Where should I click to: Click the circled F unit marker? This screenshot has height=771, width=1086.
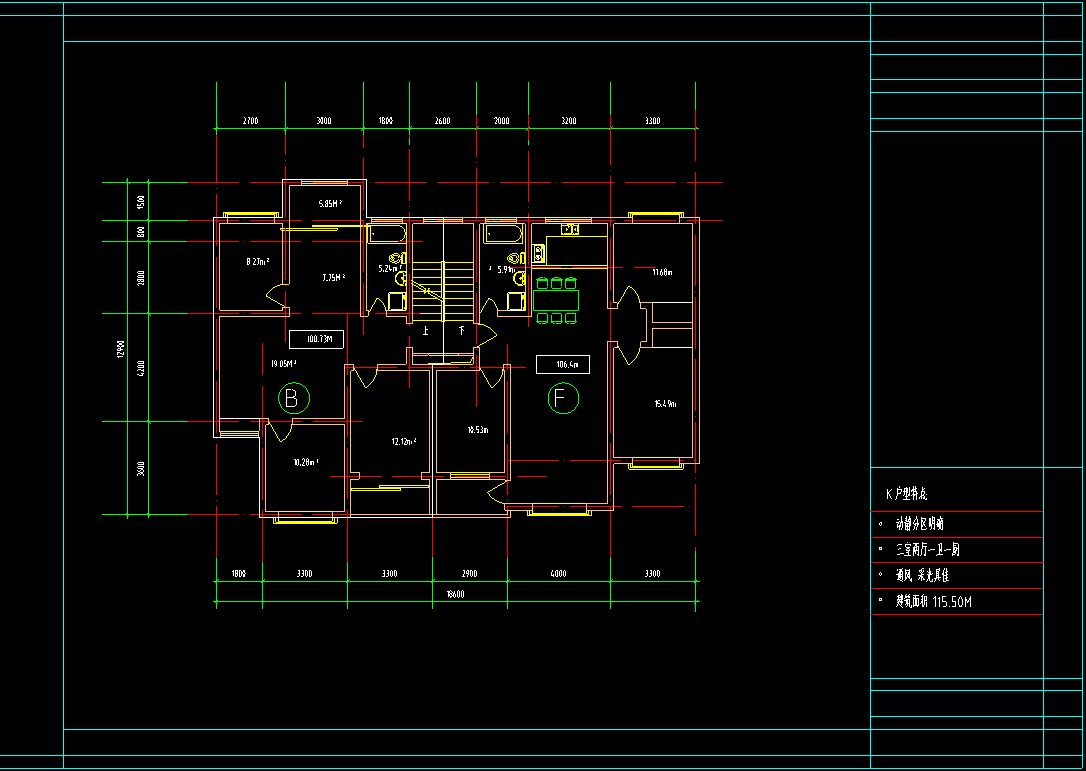563,400
